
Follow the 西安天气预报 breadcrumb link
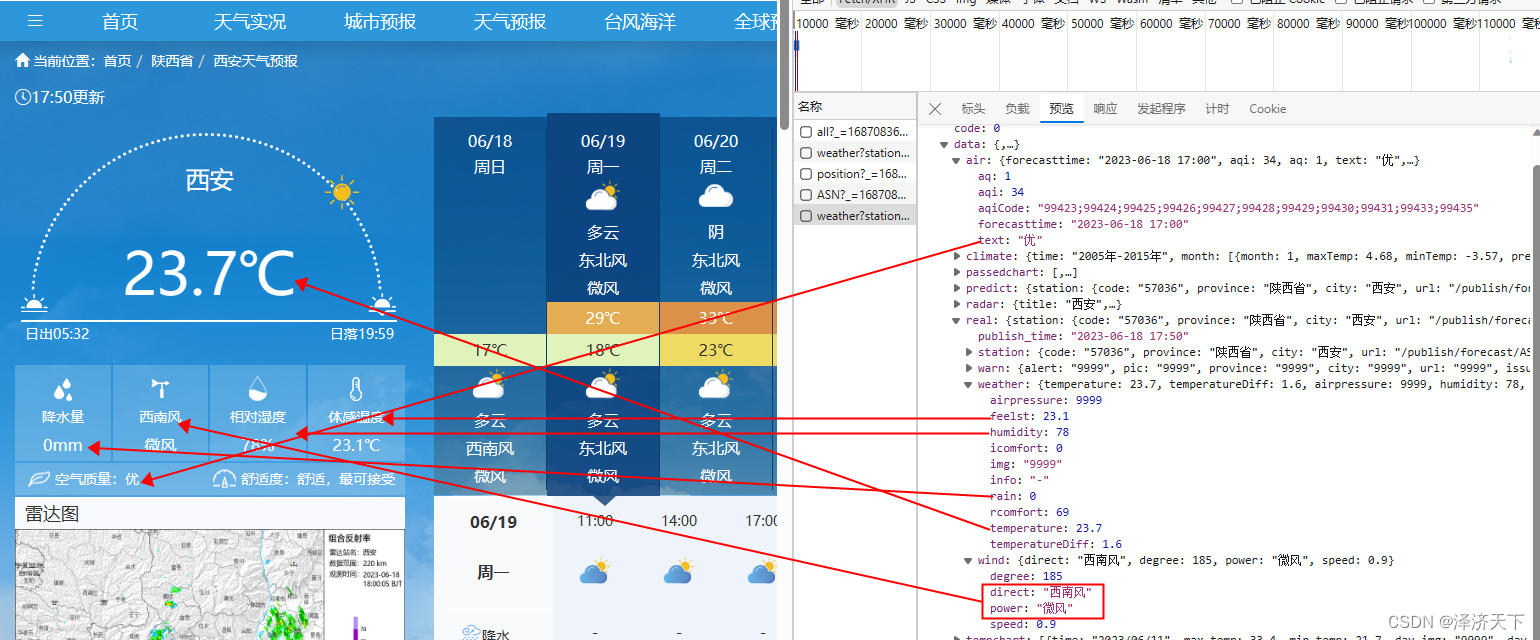255,61
